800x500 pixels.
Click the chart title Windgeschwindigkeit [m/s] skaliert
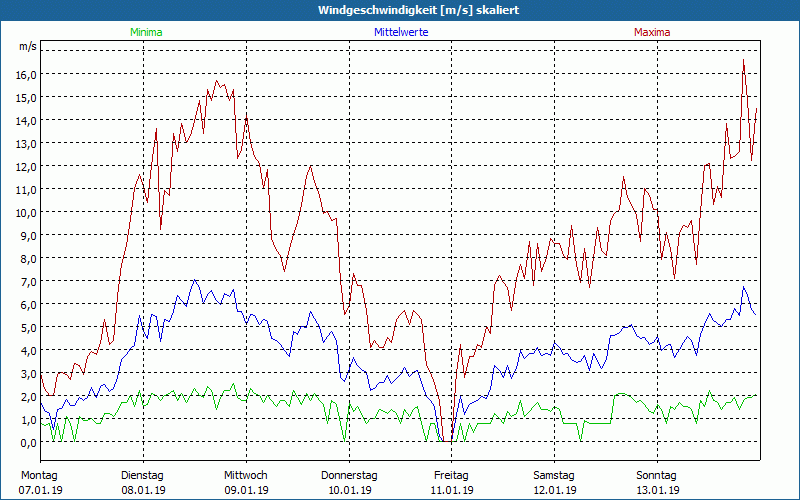(418, 10)
